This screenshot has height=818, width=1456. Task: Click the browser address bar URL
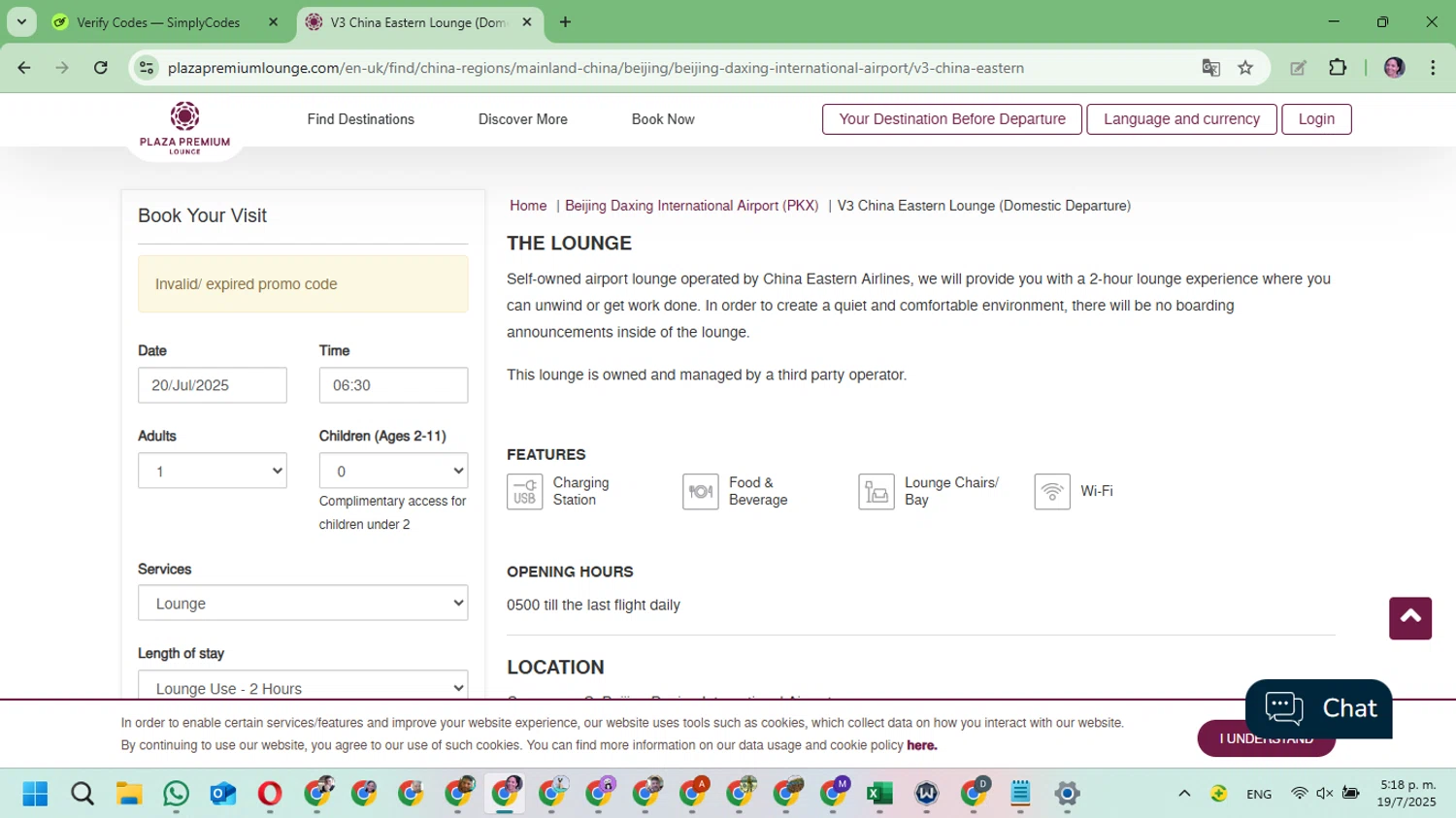(595, 68)
